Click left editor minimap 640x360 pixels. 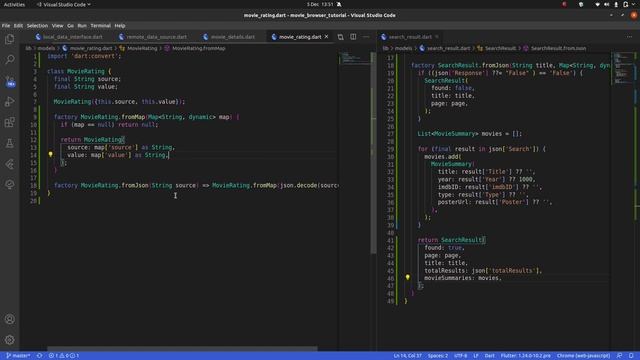pos(354,59)
